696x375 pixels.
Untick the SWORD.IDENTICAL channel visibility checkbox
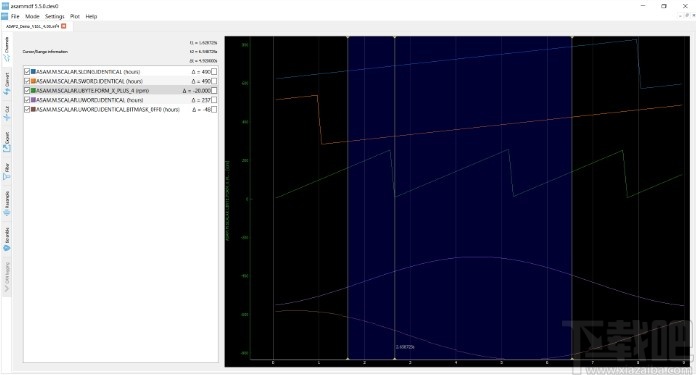coord(27,81)
